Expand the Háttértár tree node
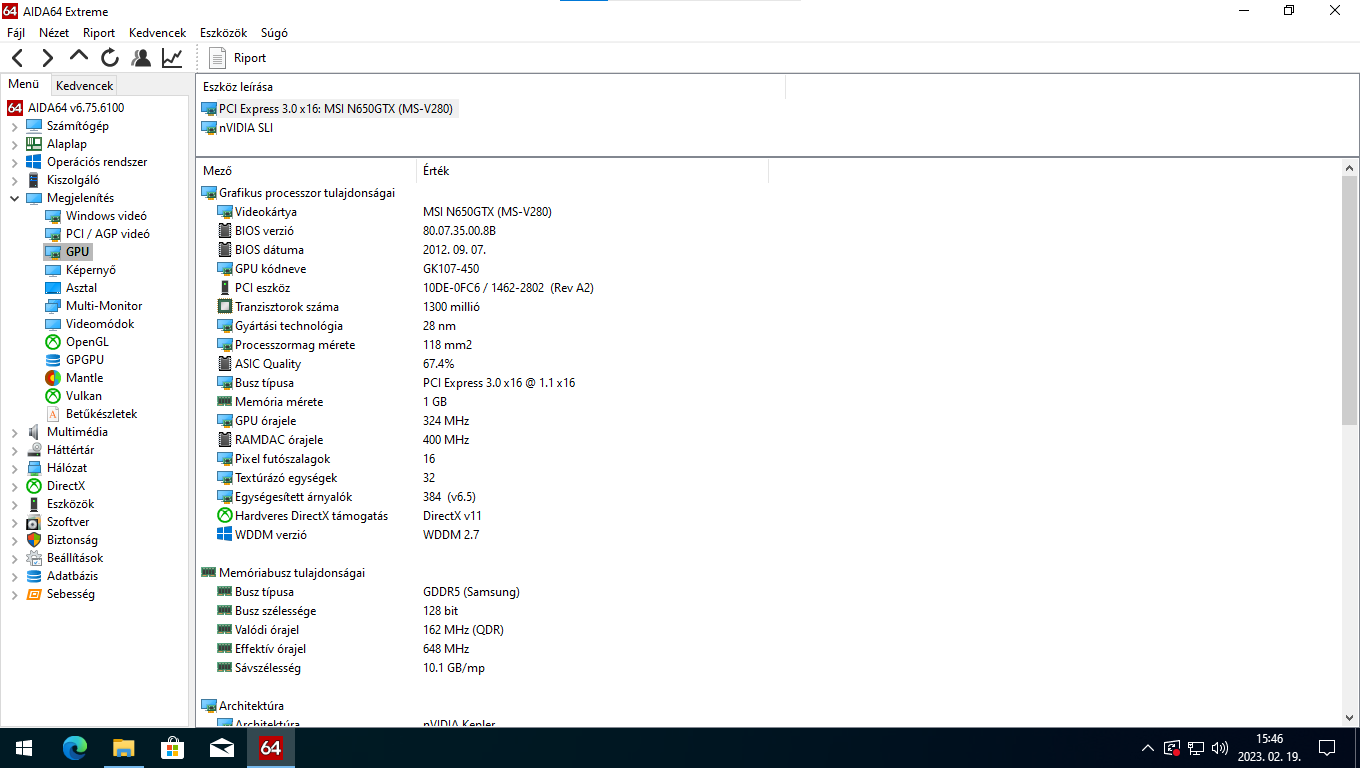The image size is (1360, 768). coord(15,450)
